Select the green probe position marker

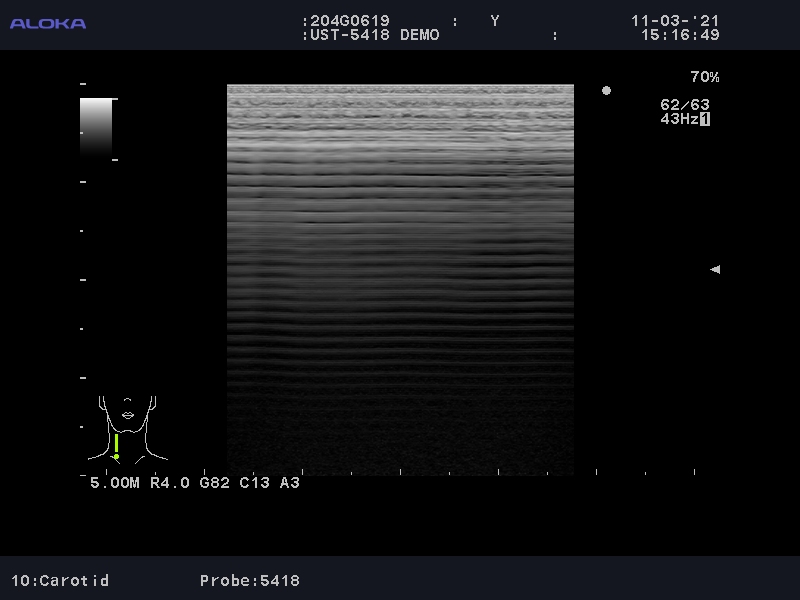[x=116, y=446]
